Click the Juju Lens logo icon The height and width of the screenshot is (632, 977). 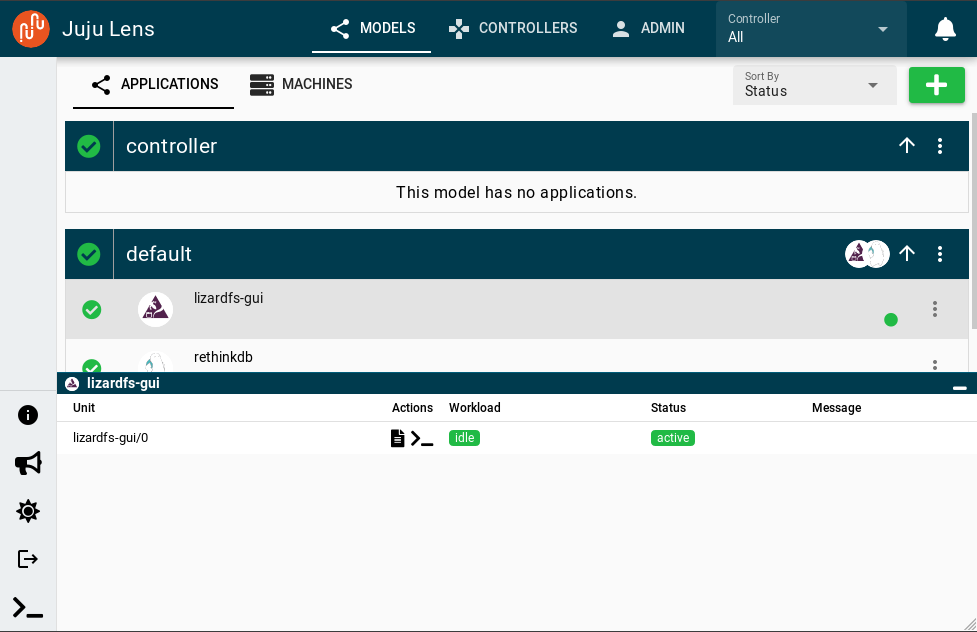tap(31, 29)
